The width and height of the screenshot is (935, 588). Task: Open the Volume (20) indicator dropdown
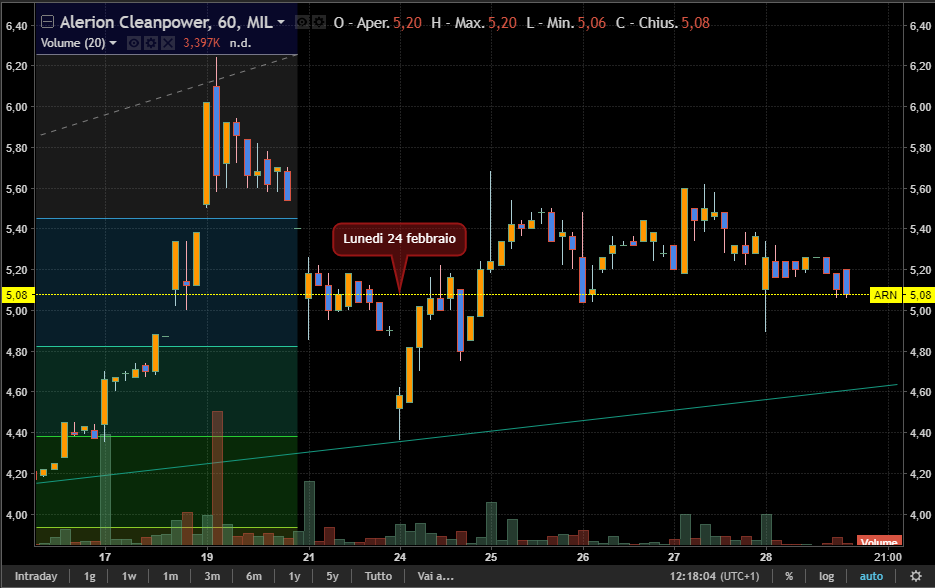[113, 43]
